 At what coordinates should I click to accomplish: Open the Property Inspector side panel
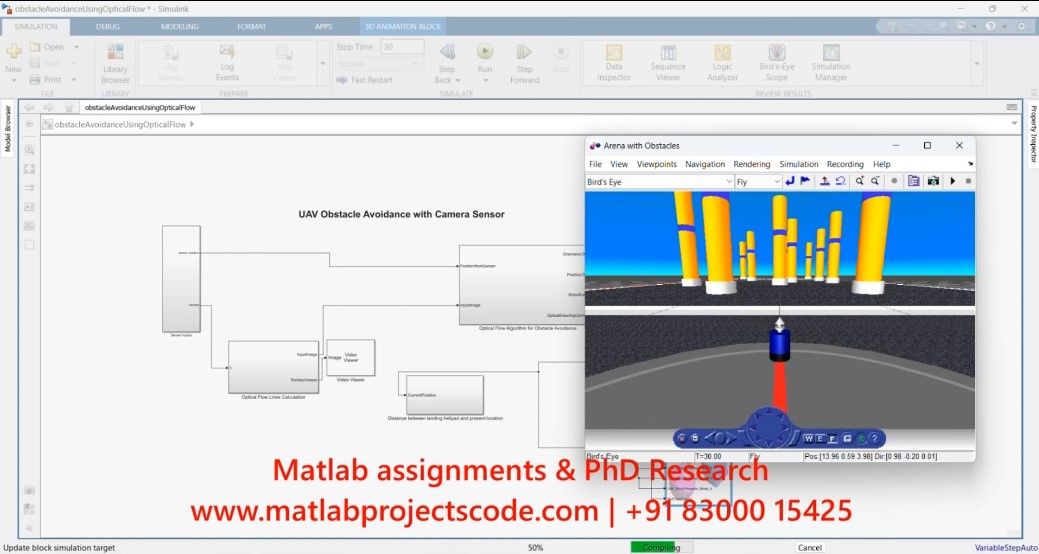pos(1032,134)
